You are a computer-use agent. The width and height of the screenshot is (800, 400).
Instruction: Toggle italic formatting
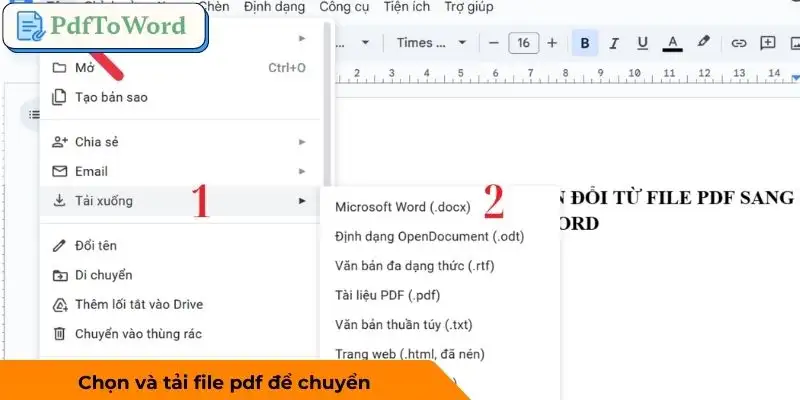614,43
